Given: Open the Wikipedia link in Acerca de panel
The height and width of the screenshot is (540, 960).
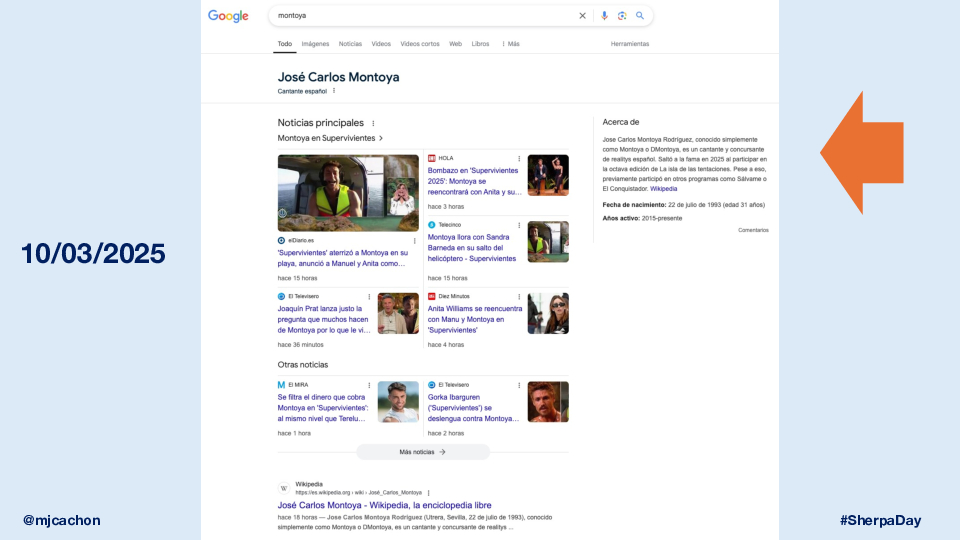Looking at the screenshot, I should point(664,189).
